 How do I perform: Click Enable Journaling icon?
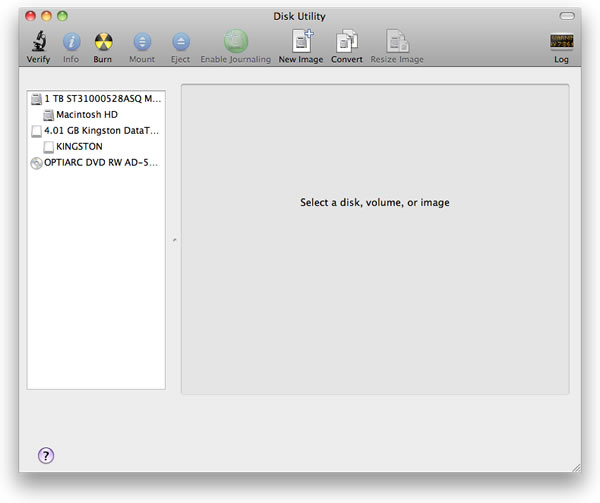coord(235,42)
